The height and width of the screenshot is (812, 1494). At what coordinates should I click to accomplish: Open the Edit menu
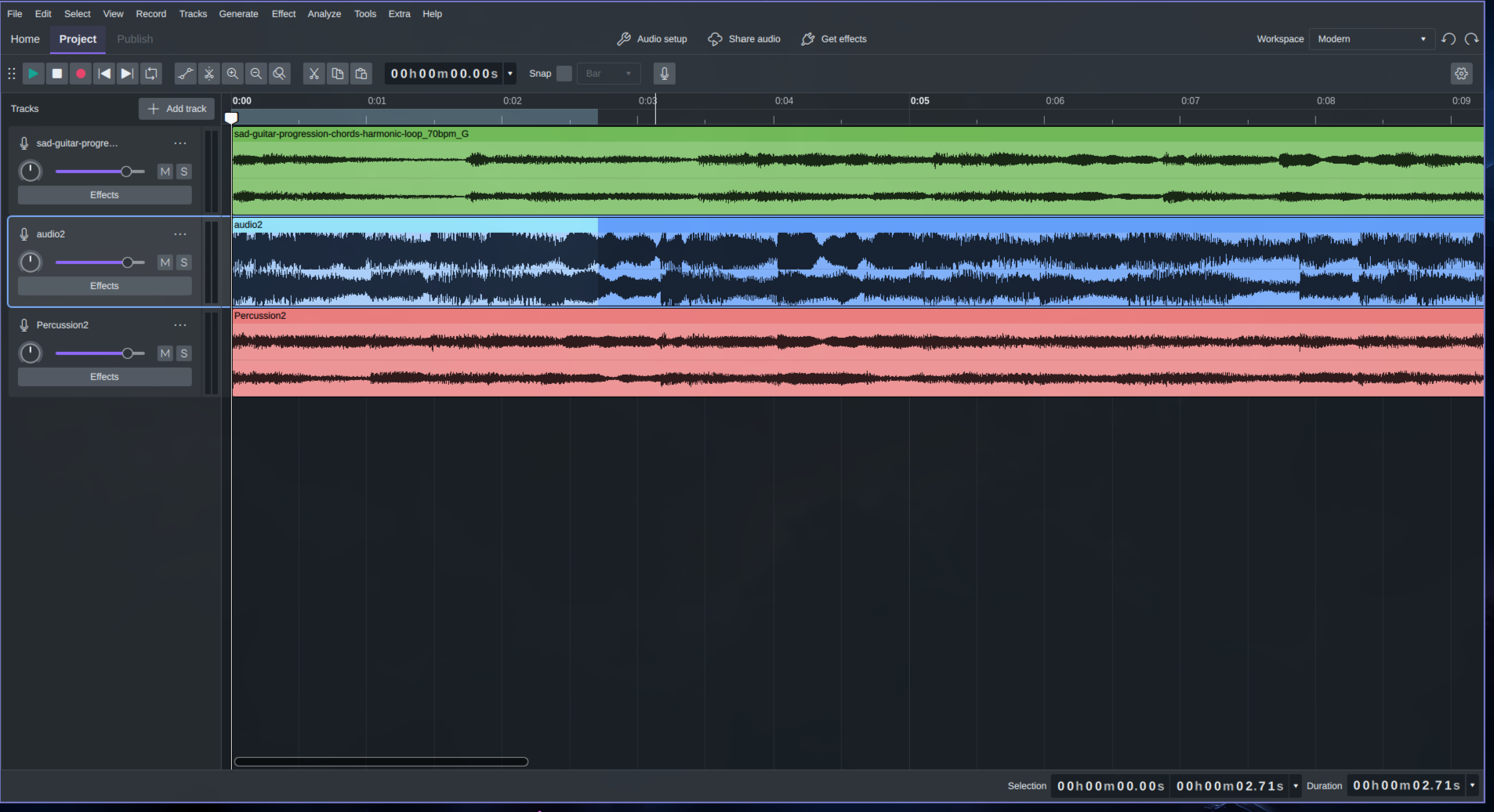pyautogui.click(x=43, y=14)
